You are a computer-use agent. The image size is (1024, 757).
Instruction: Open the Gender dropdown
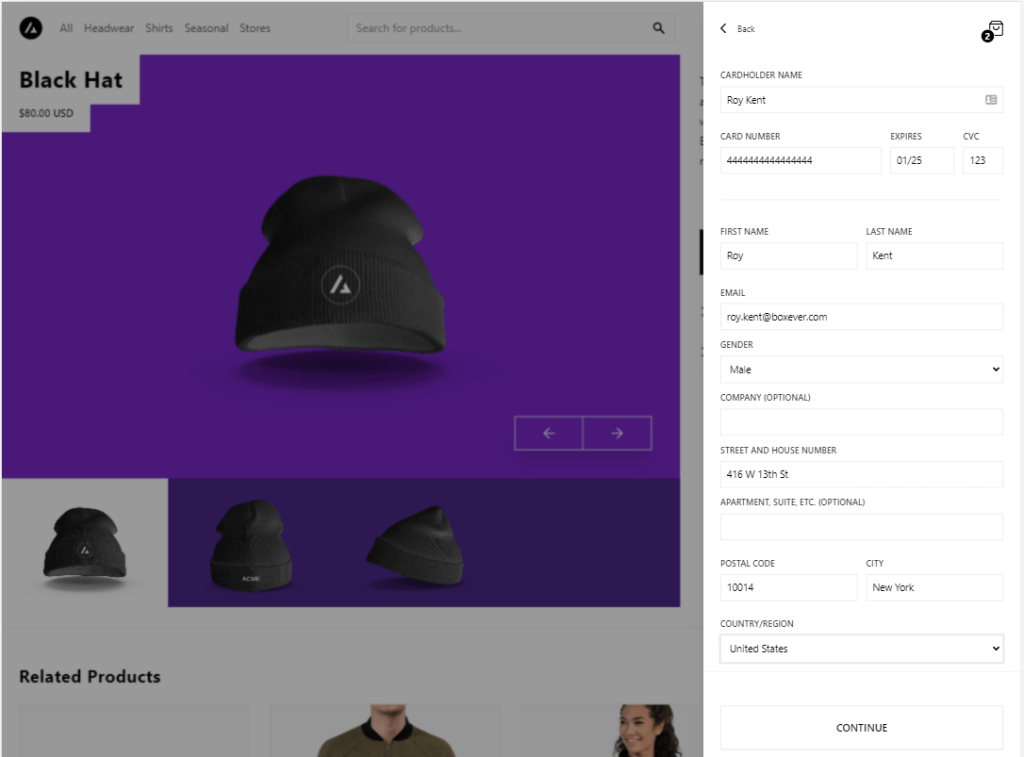[861, 370]
